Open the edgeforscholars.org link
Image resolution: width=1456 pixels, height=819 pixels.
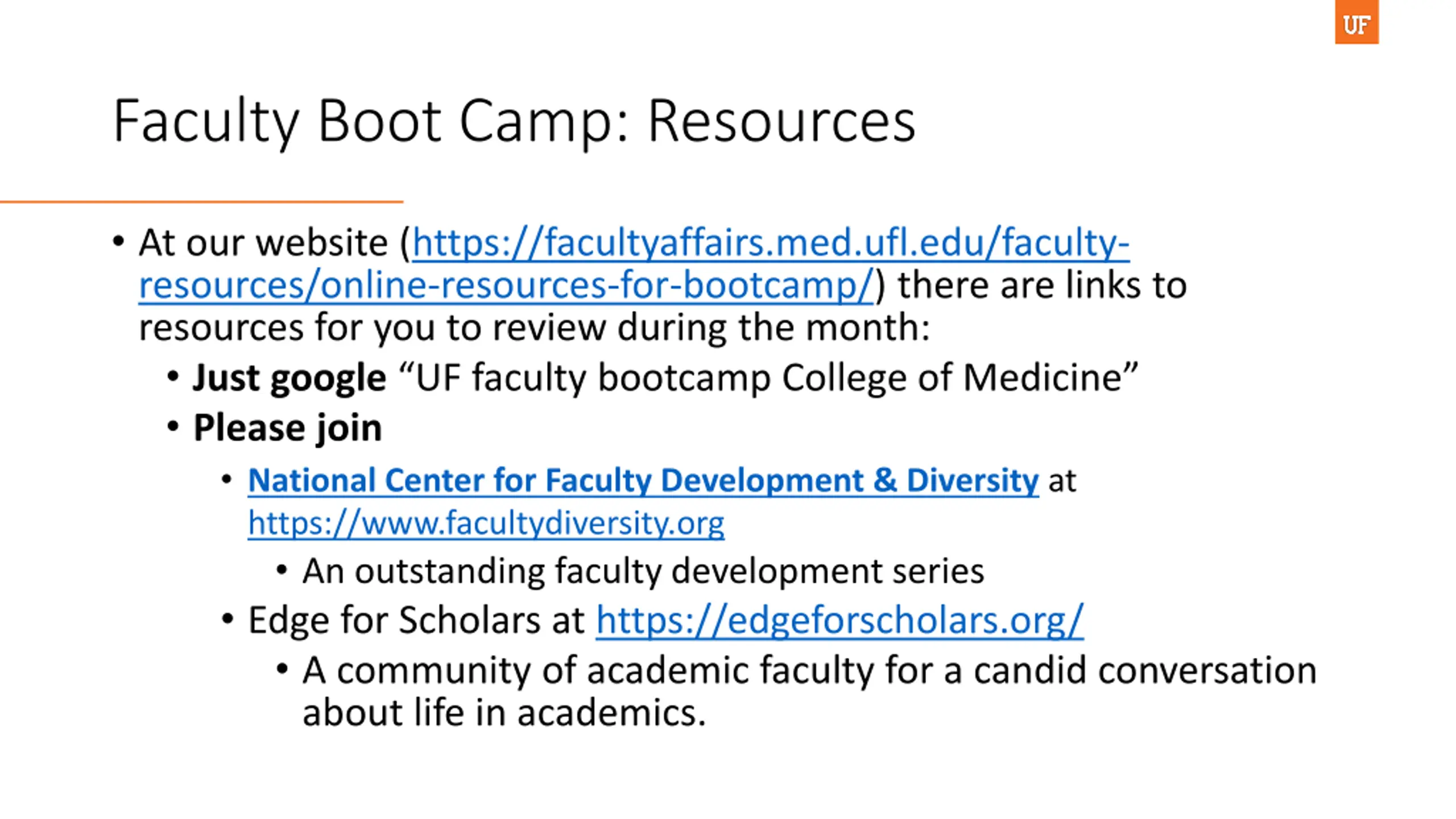tap(839, 620)
